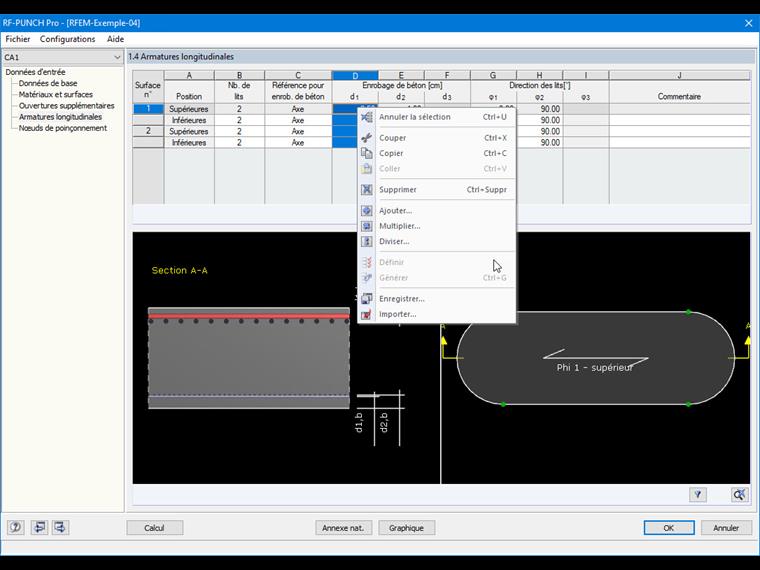760x570 pixels.
Task: Go to previous input window icon
Action: pyautogui.click(x=39, y=527)
